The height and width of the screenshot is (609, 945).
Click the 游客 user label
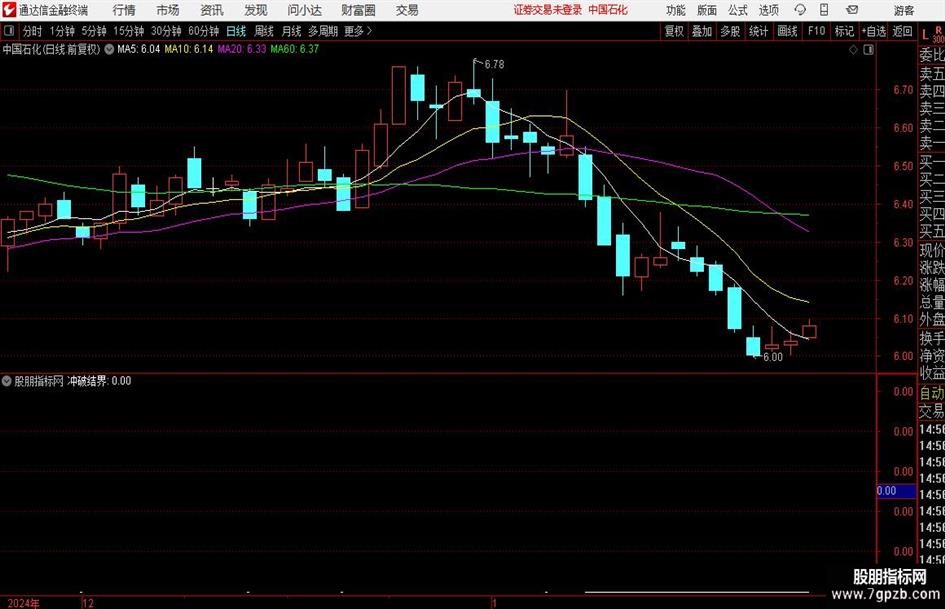coord(904,10)
